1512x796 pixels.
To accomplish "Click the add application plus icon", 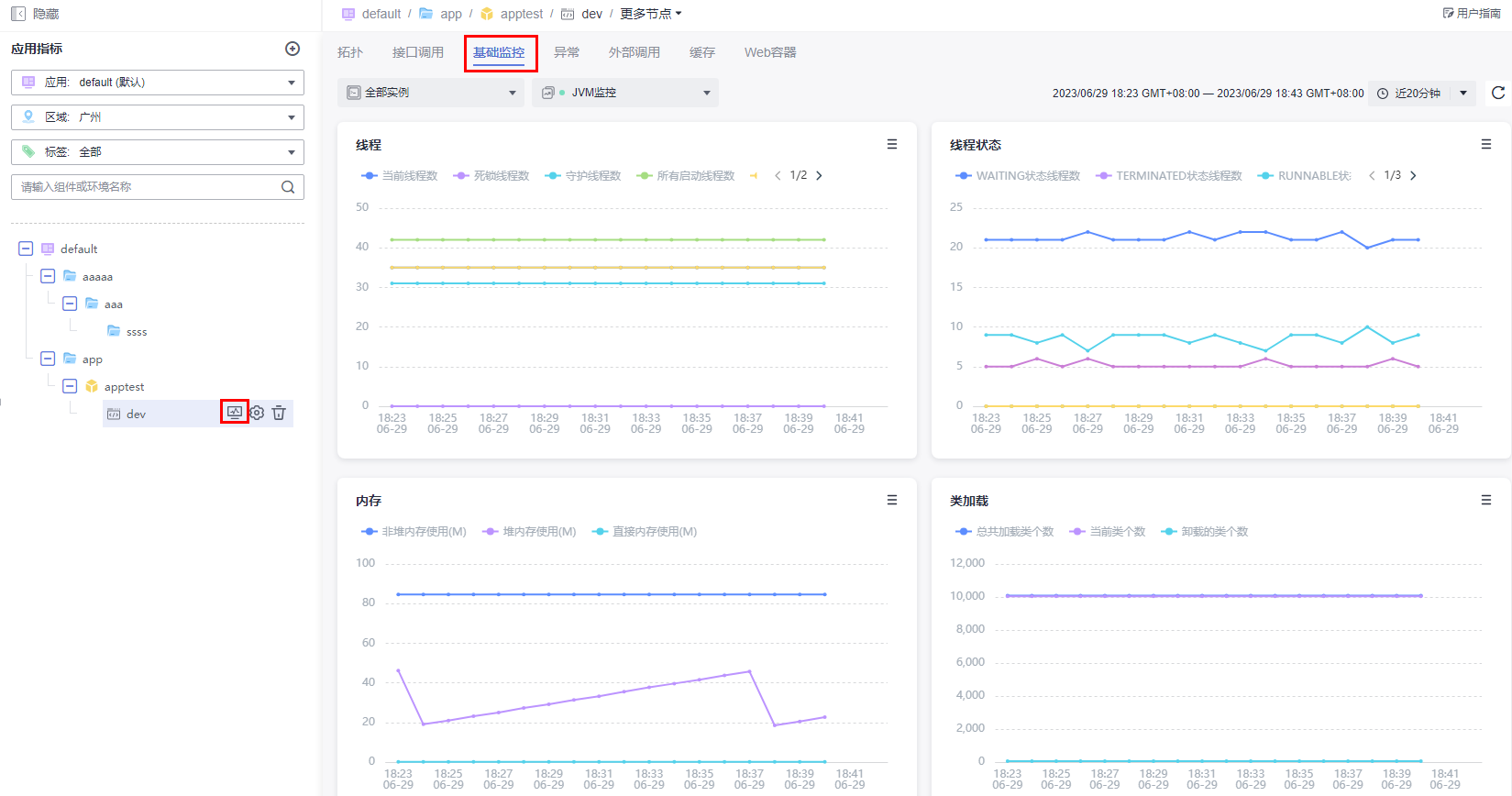I will click(292, 49).
